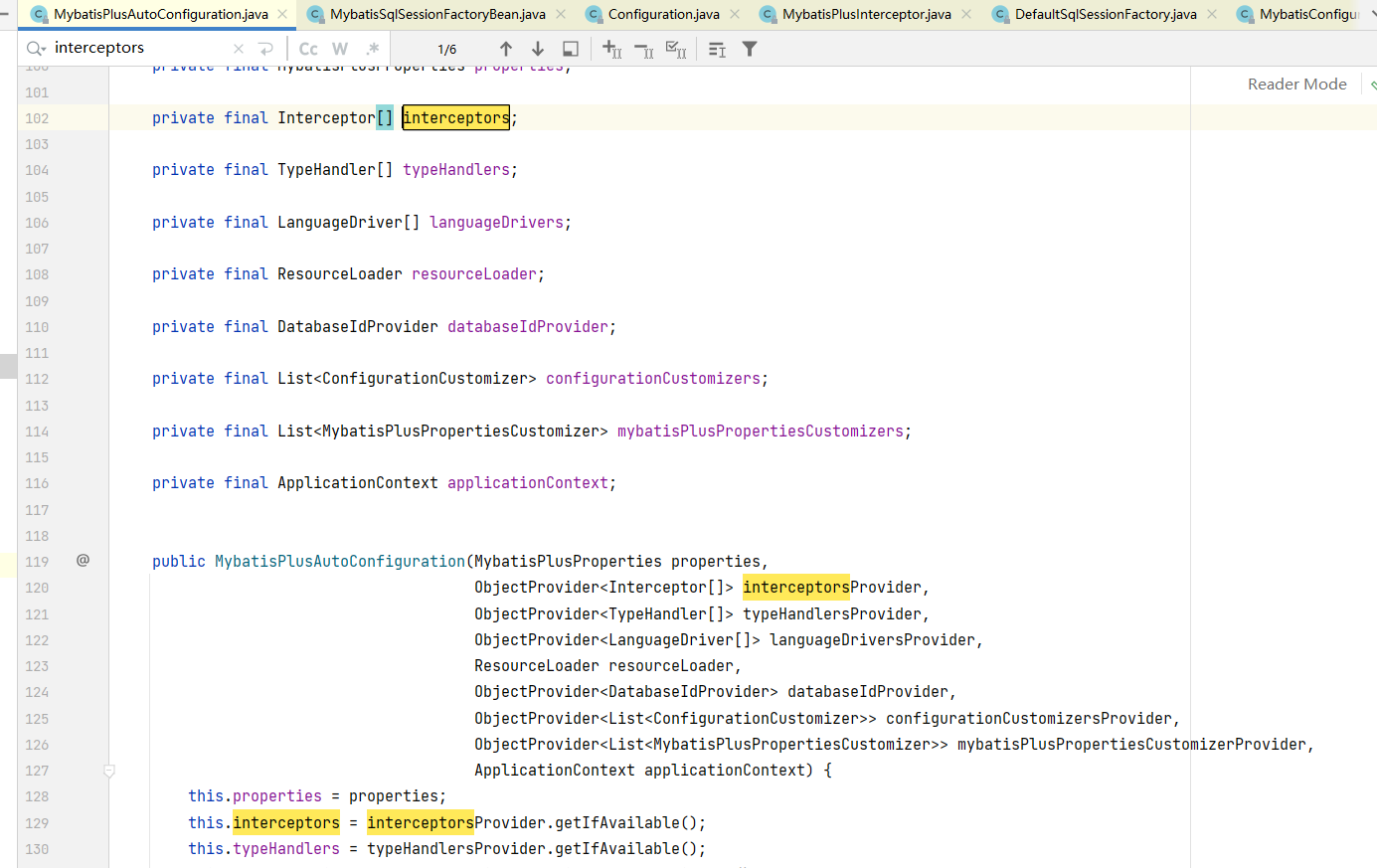The image size is (1377, 868).
Task: Open search results in Find window icon
Action: (x=571, y=49)
